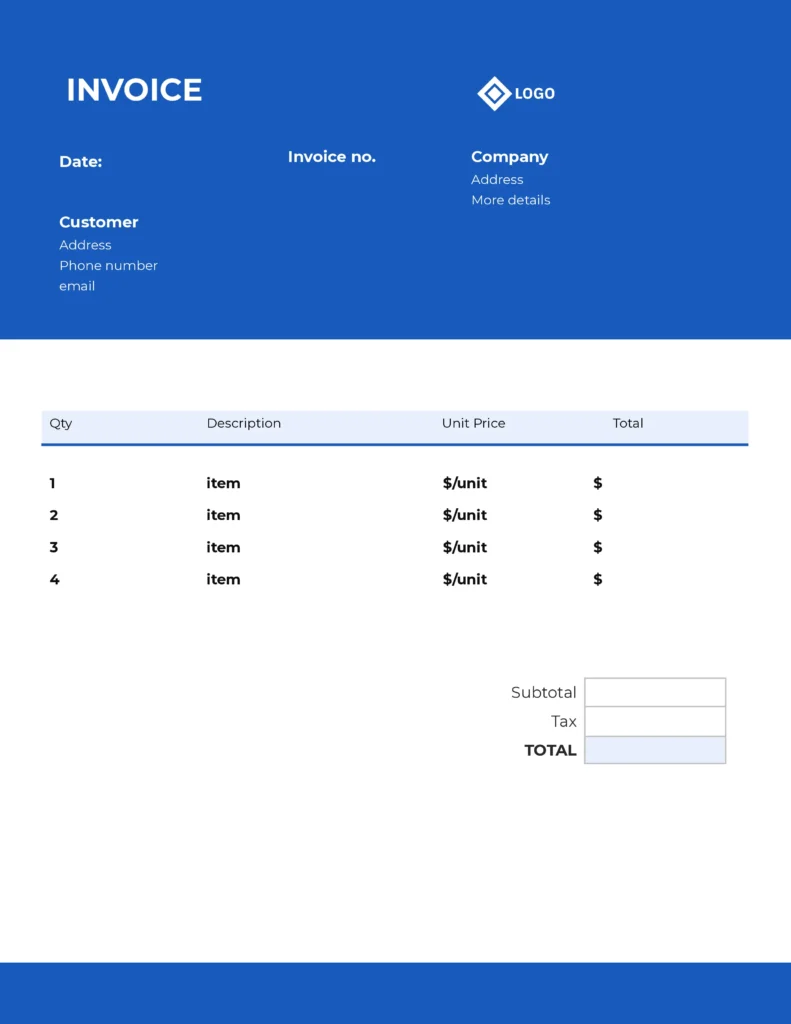Screen dimensions: 791x1024
Task: Select the $/unit price in row 2
Action: [464, 516]
